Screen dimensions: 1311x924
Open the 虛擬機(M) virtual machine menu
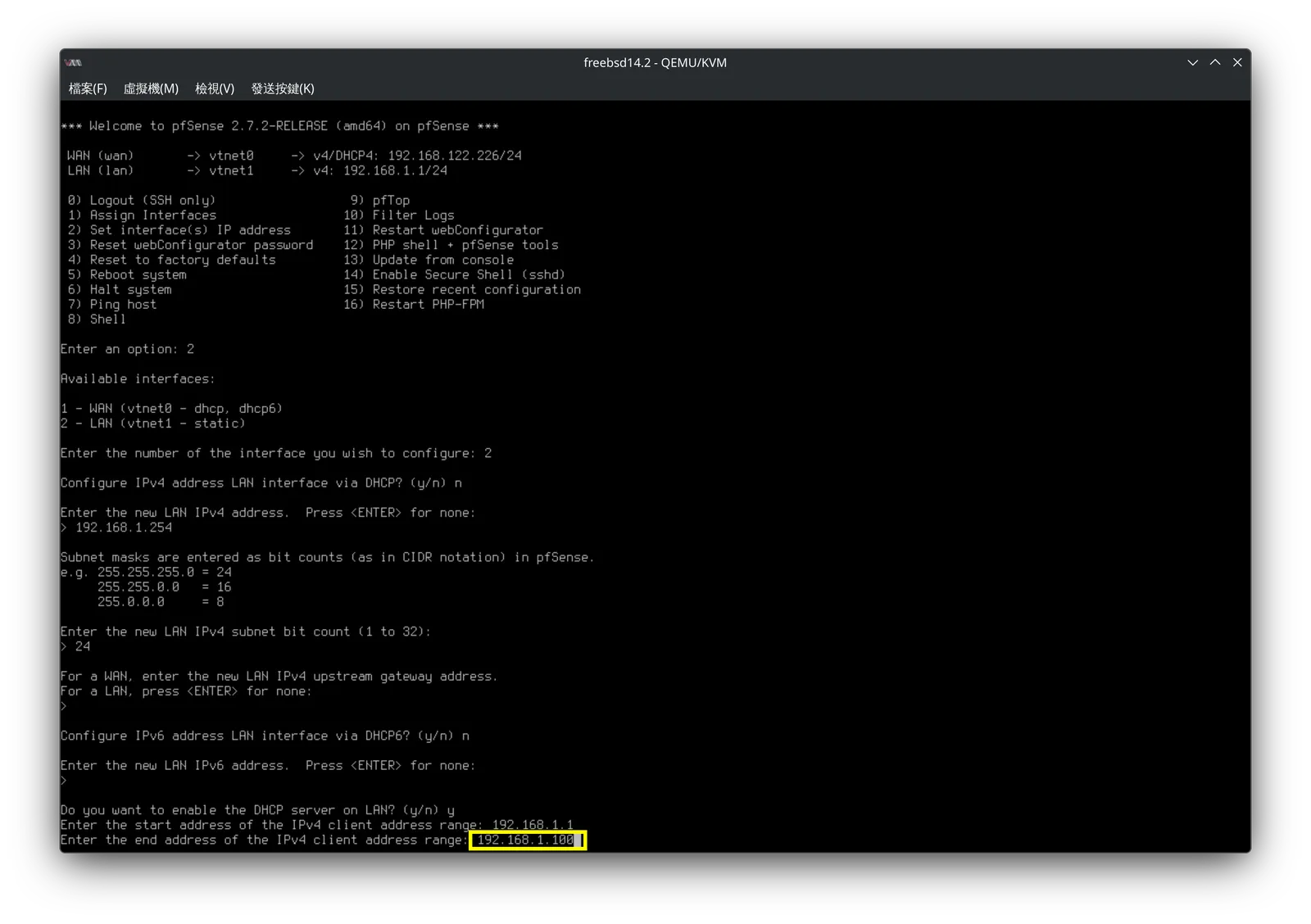tap(151, 88)
